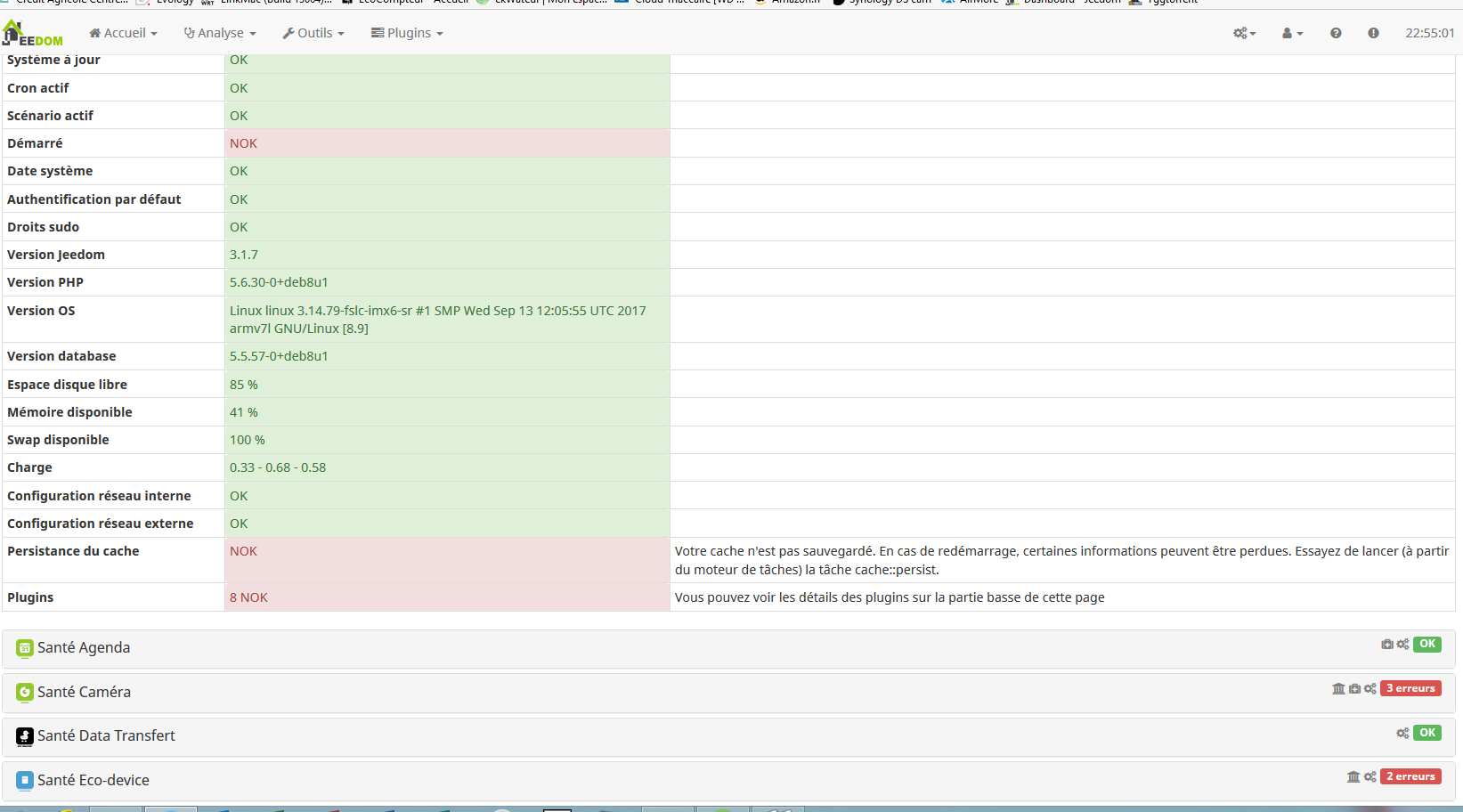Click the Jeedom logo
The width and height of the screenshot is (1463, 812).
[33, 34]
